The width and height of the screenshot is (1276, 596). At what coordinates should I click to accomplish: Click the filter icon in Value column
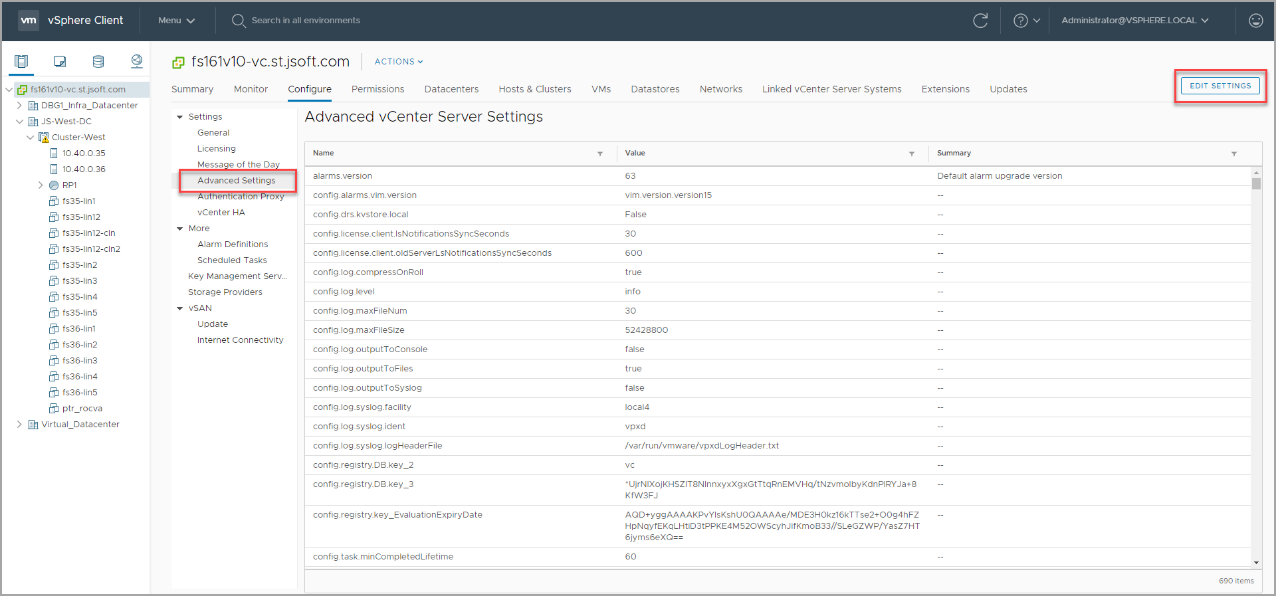(x=911, y=154)
